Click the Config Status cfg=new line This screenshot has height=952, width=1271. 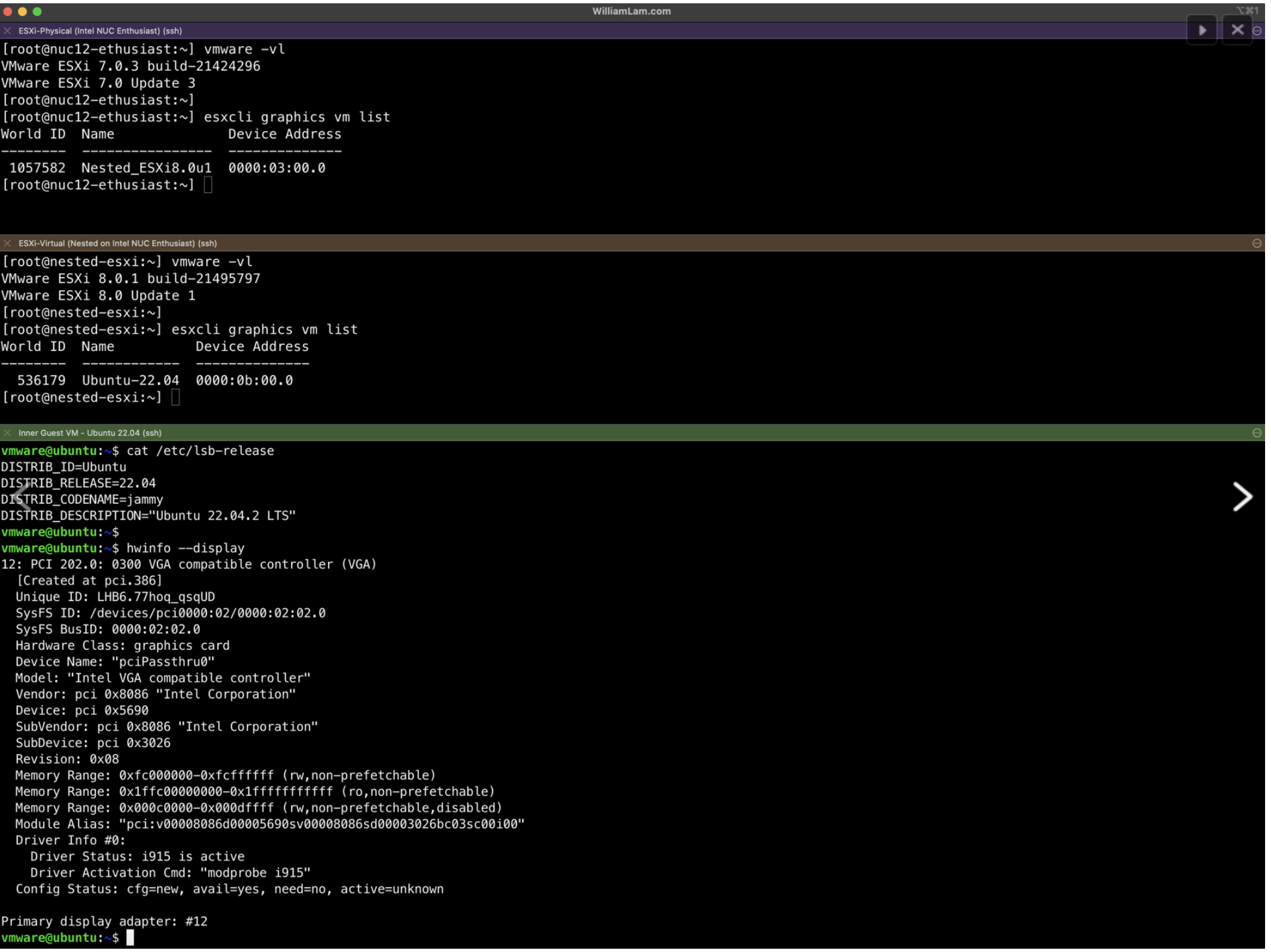[230, 891]
